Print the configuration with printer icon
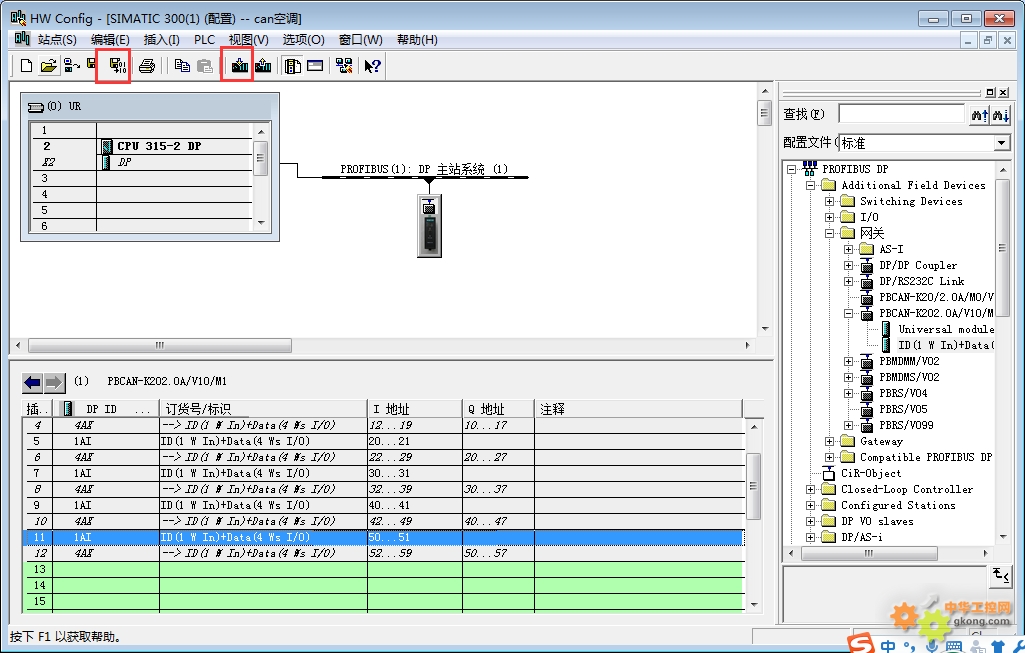The width and height of the screenshot is (1025, 653). [147, 66]
